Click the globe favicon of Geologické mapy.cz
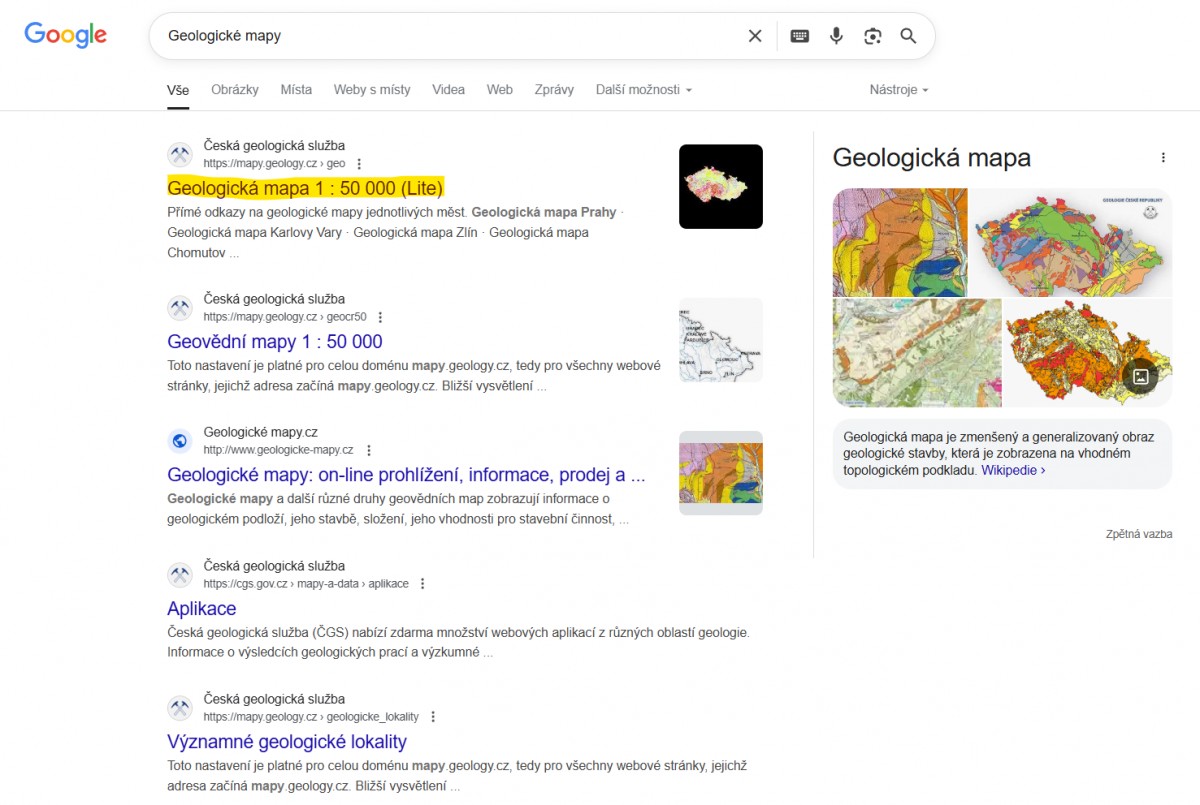 click(180, 441)
